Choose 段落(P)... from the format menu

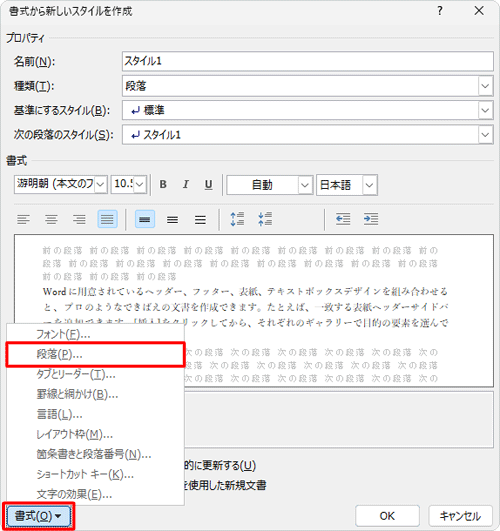pyautogui.click(x=96, y=355)
